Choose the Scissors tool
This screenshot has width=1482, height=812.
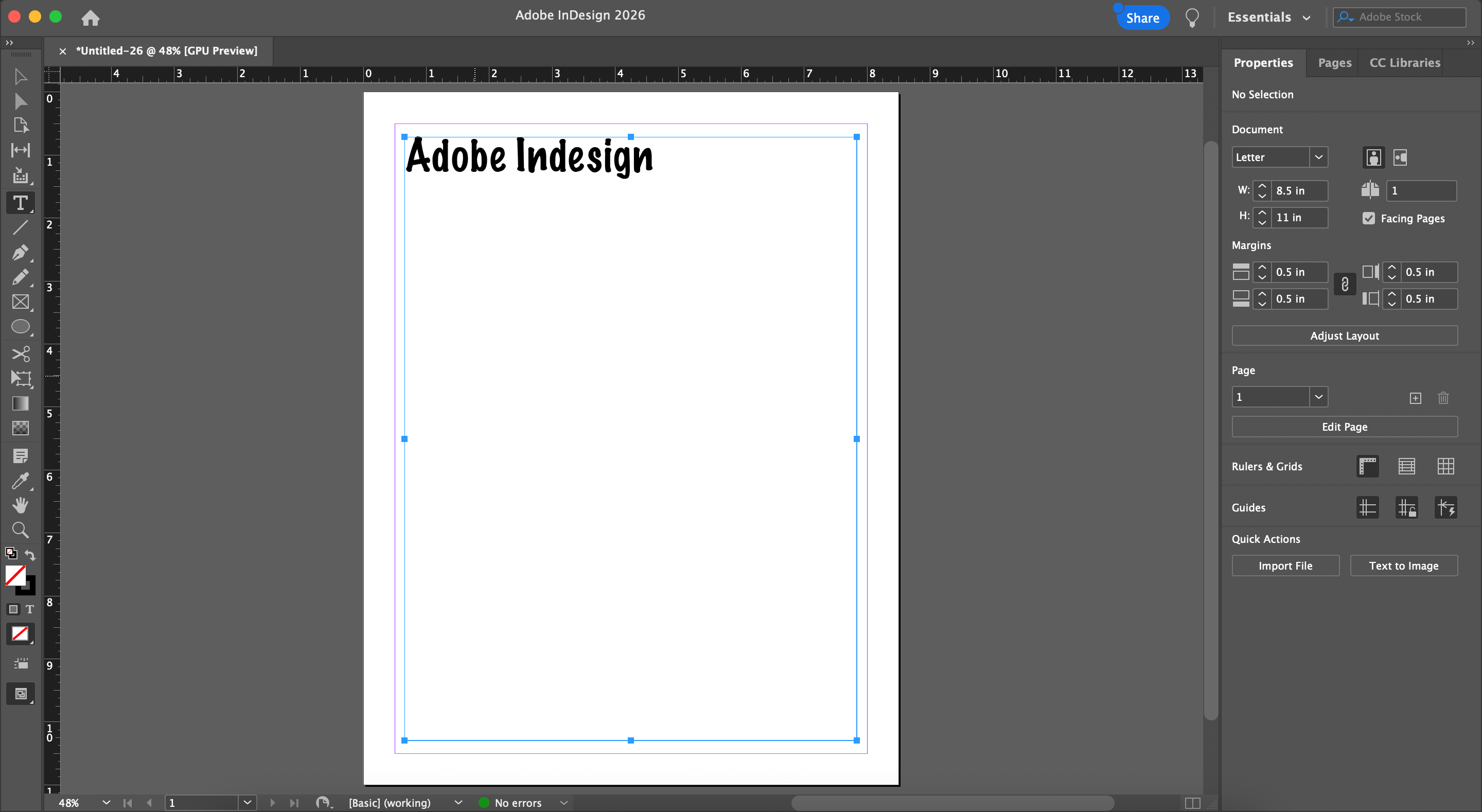(20, 354)
